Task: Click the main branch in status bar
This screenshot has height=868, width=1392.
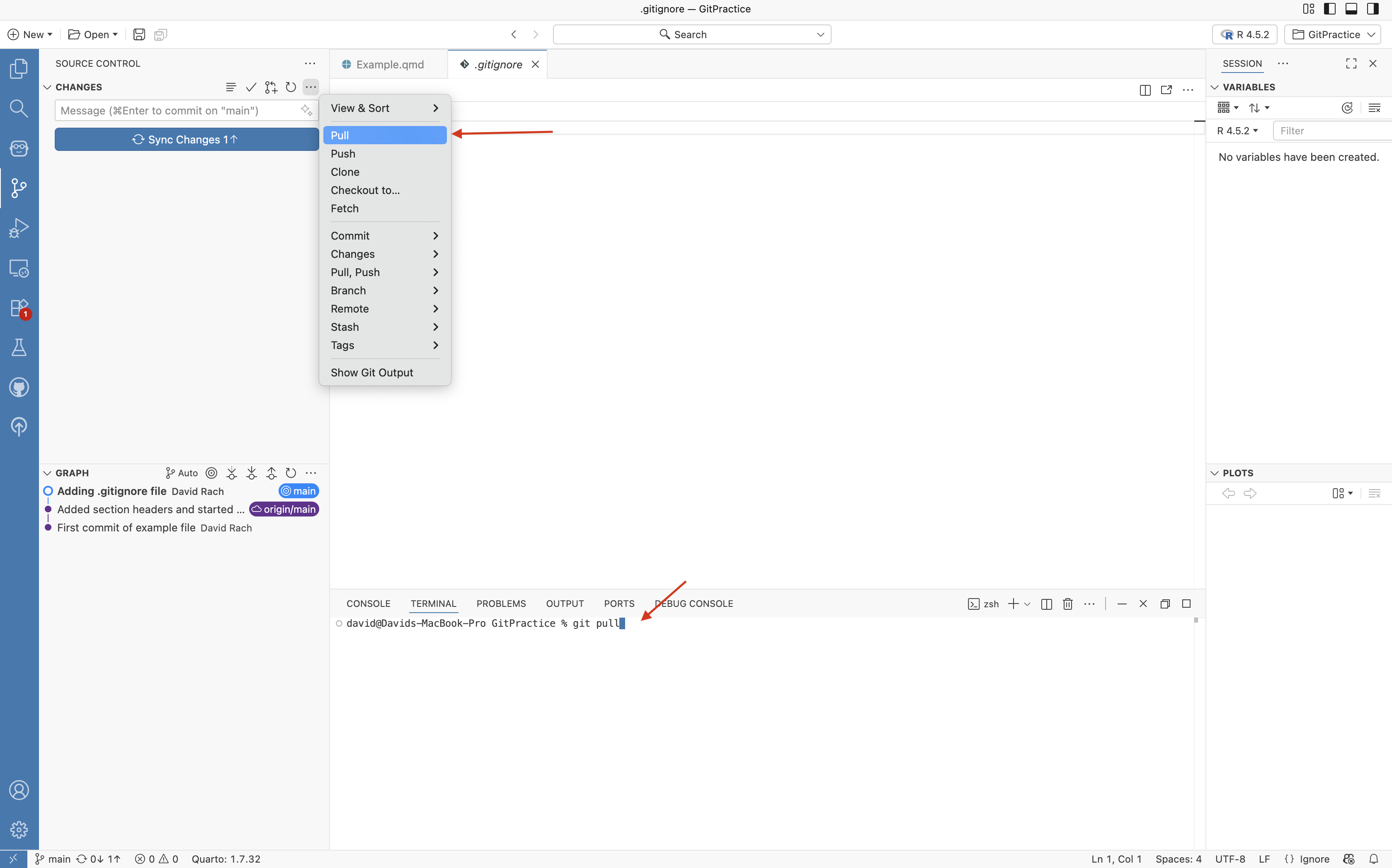Action: (x=53, y=859)
